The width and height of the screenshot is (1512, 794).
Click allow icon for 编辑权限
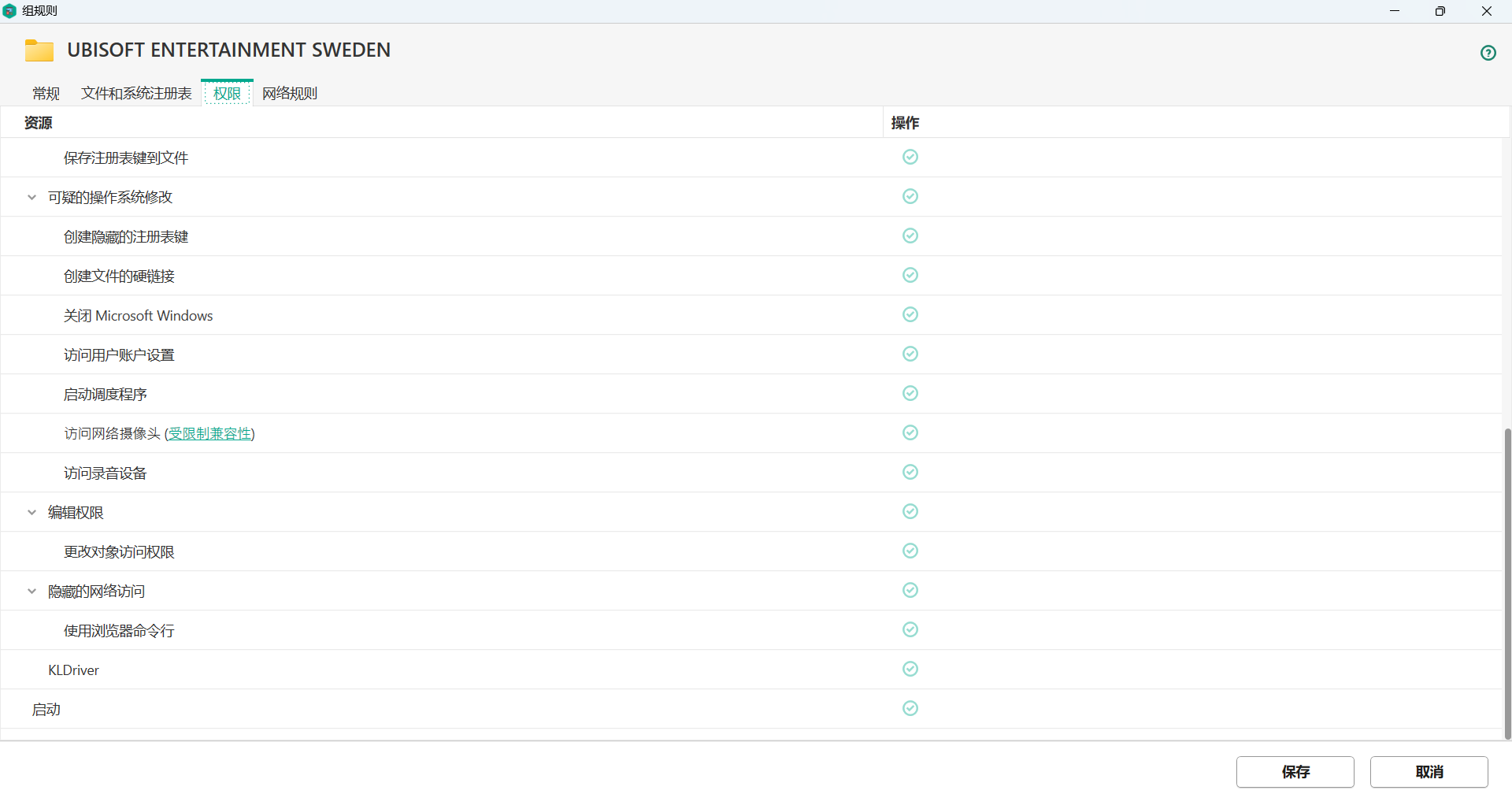910,511
